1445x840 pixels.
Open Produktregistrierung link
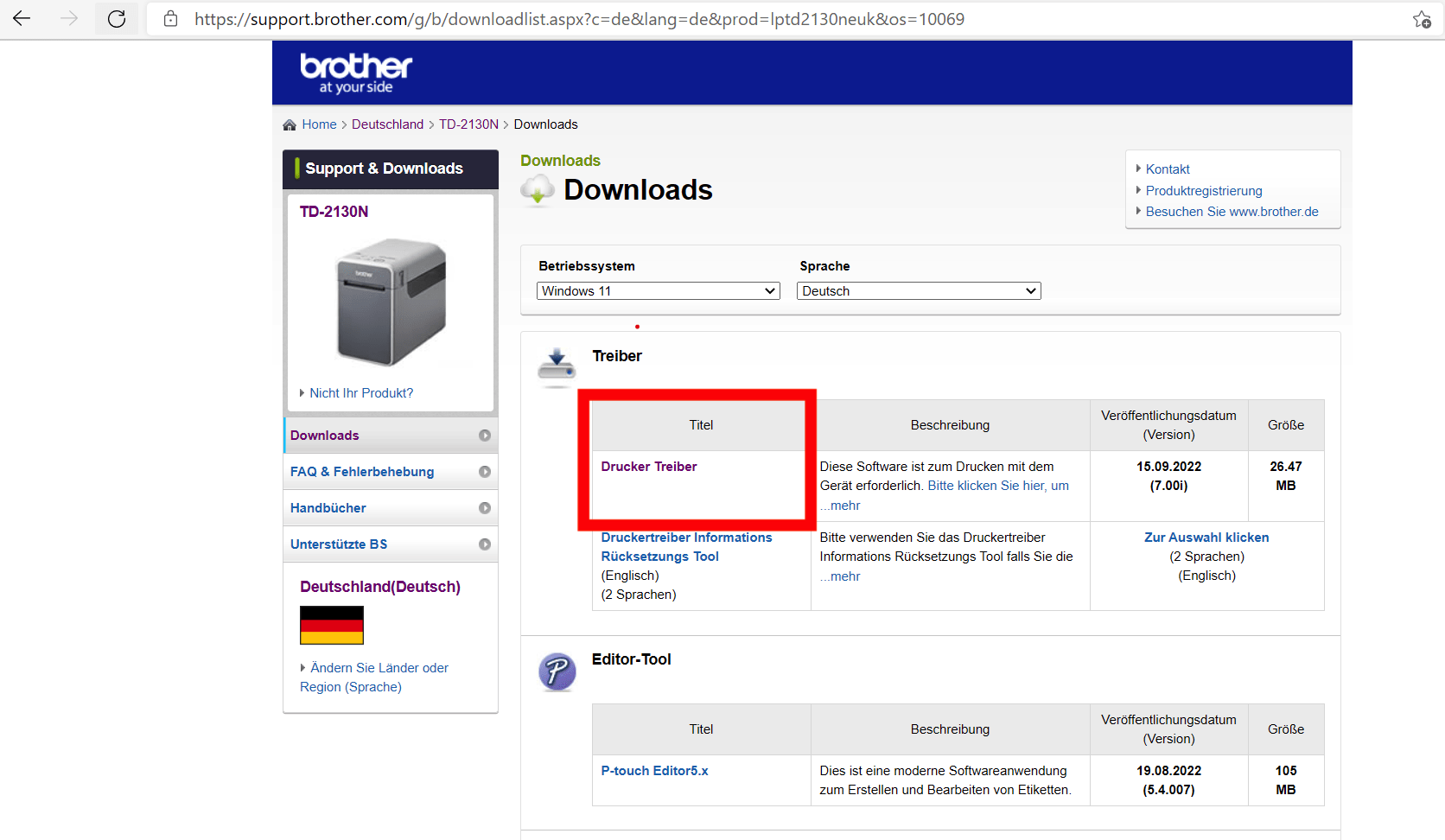(1204, 191)
